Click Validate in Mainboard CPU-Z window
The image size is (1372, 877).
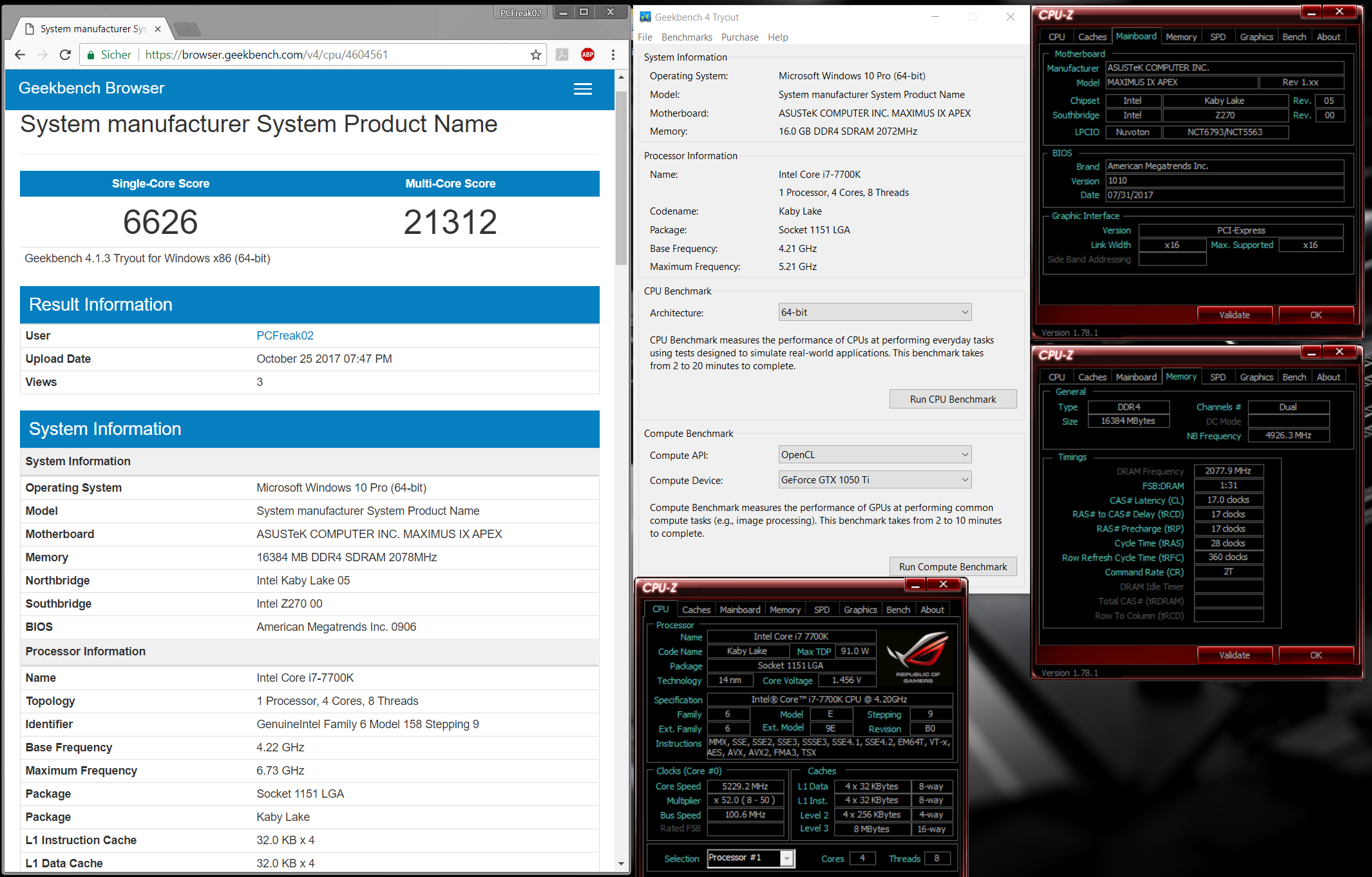coord(1234,315)
